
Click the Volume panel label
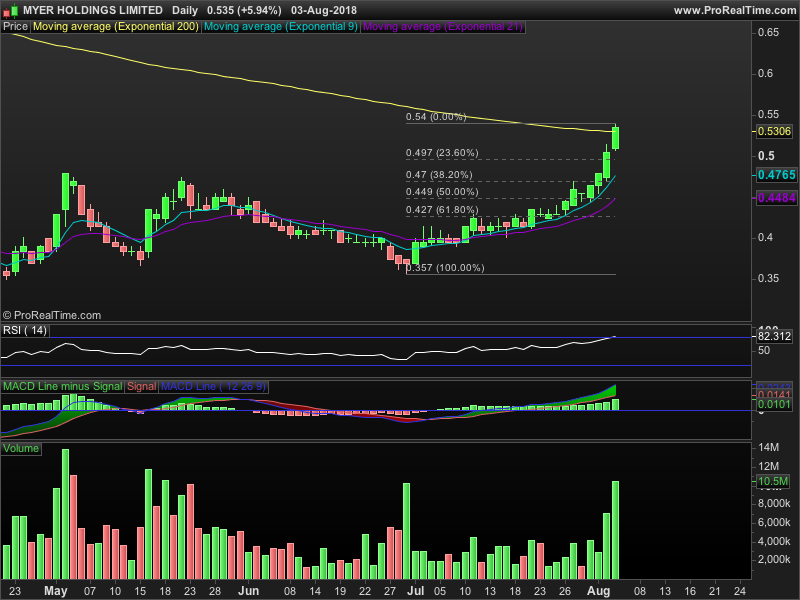click(21, 448)
